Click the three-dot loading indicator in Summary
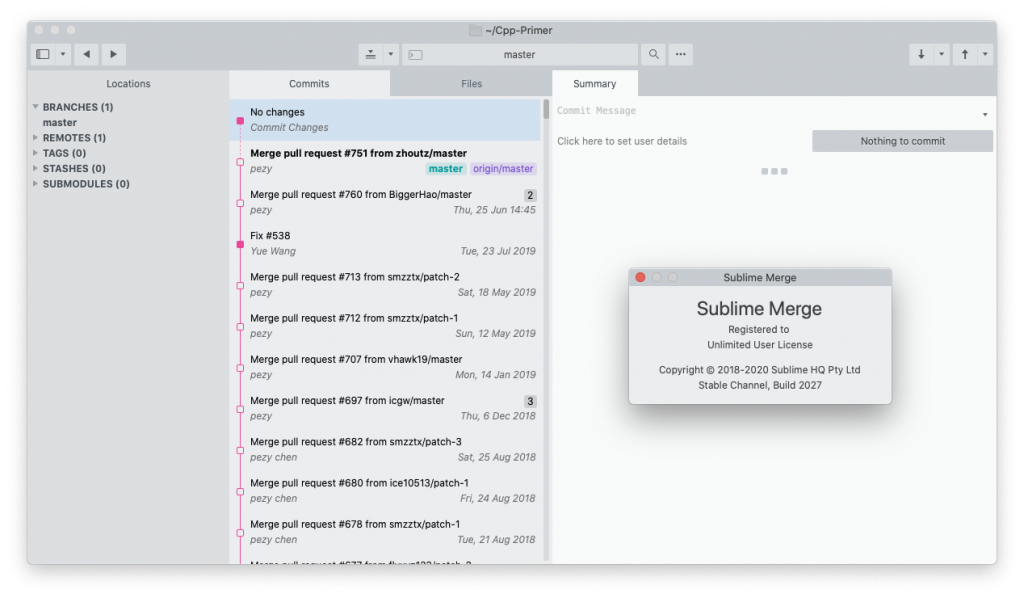Image resolution: width=1024 pixels, height=598 pixels. [x=775, y=171]
